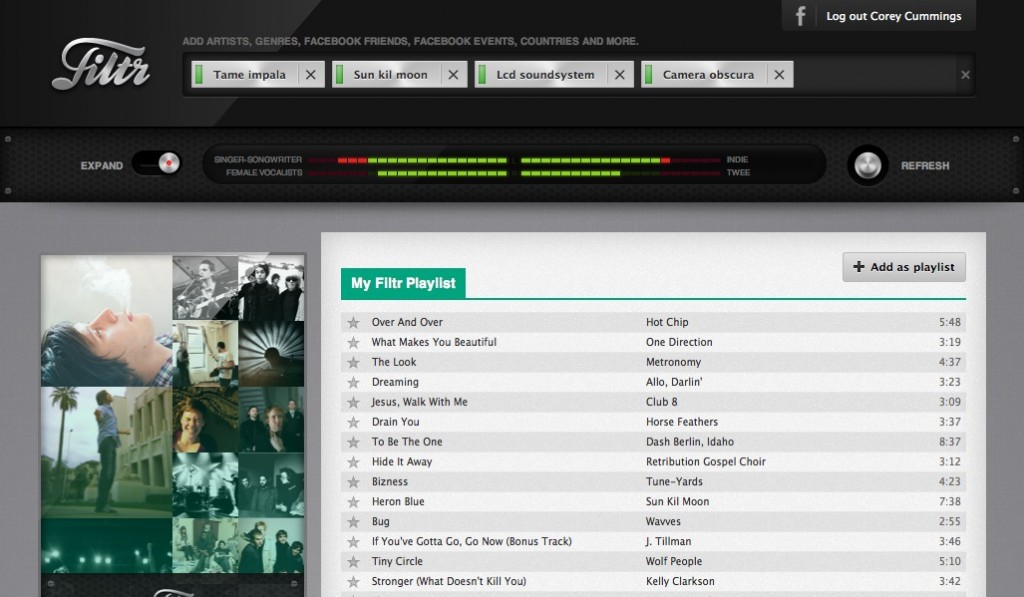This screenshot has width=1024, height=597.
Task: Remove the Lcd soundsystem tag
Action: [620, 74]
